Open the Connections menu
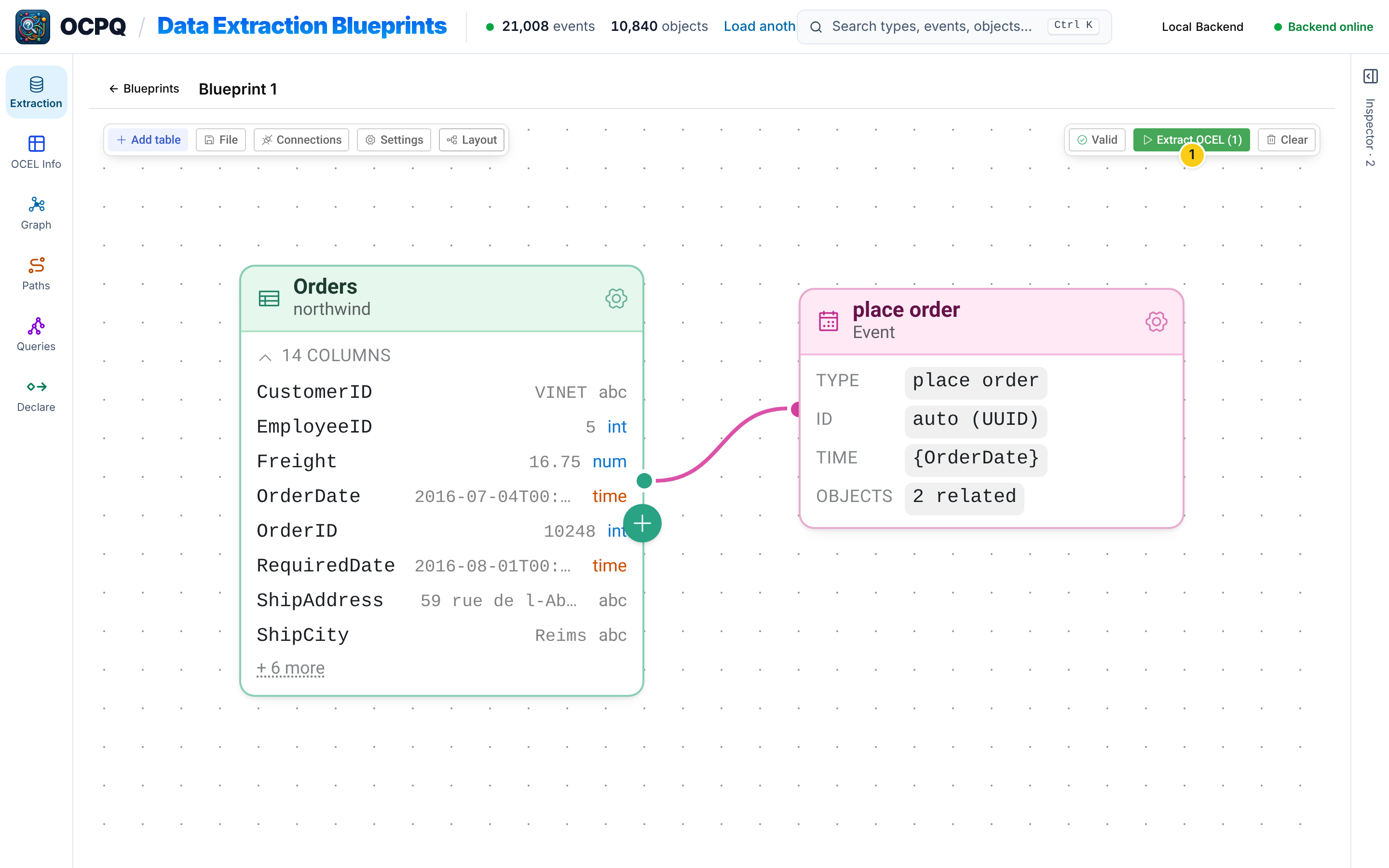 click(x=301, y=139)
